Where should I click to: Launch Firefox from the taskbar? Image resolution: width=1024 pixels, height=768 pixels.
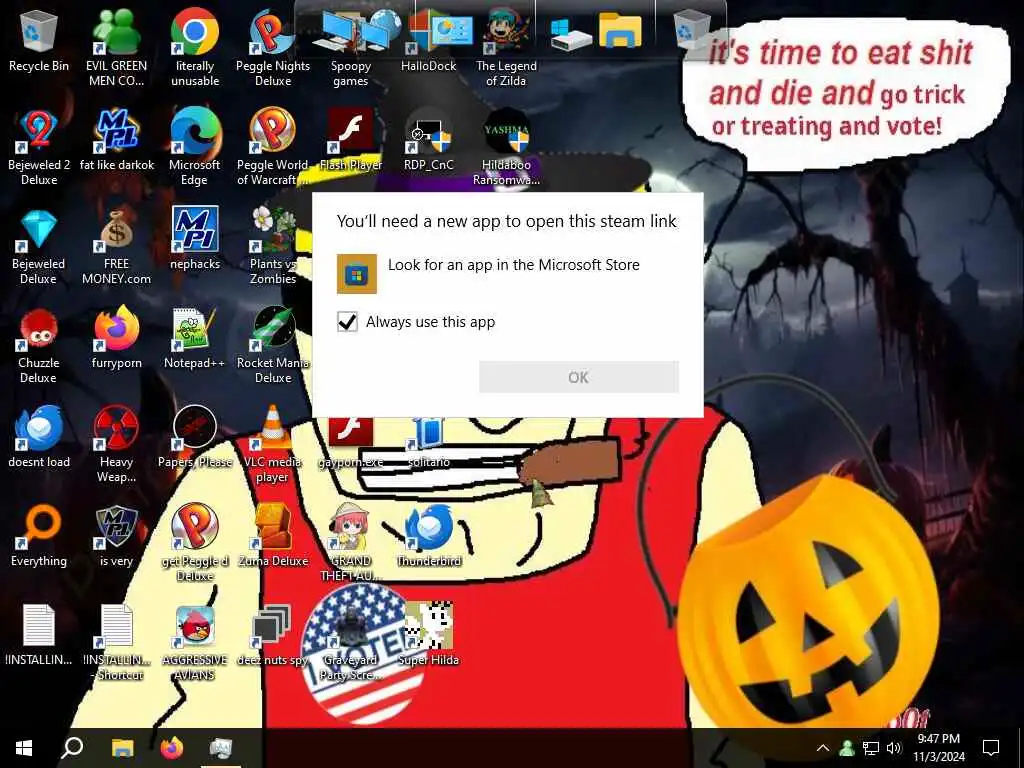tap(172, 747)
